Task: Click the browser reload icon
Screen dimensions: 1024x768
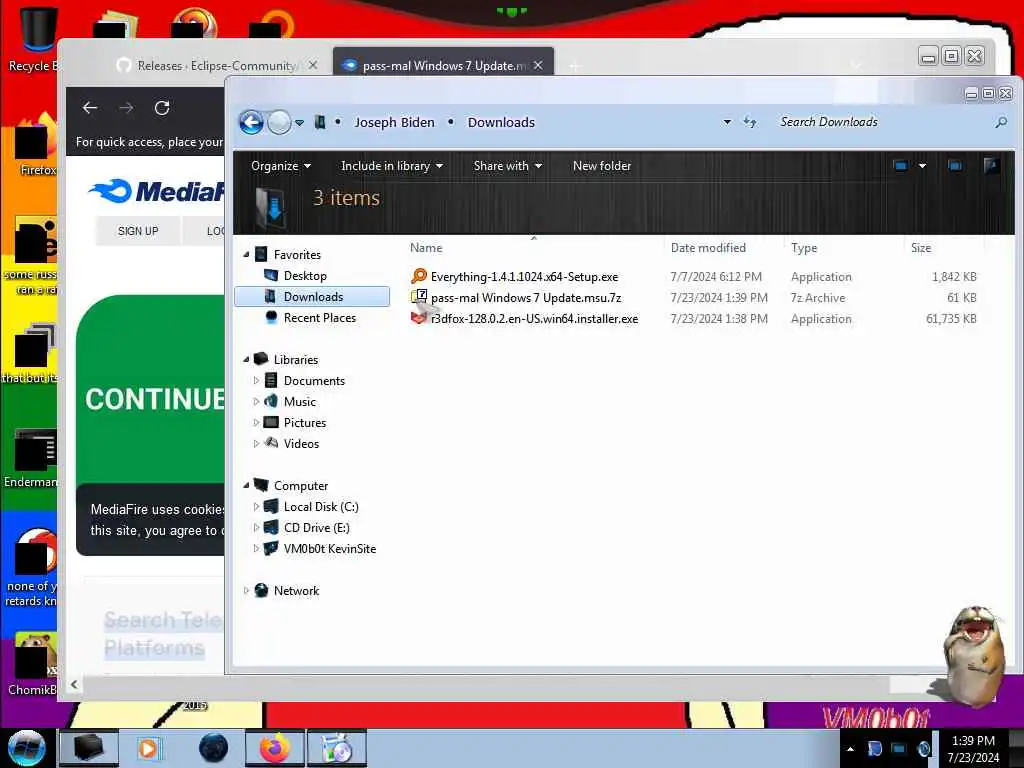Action: [162, 108]
